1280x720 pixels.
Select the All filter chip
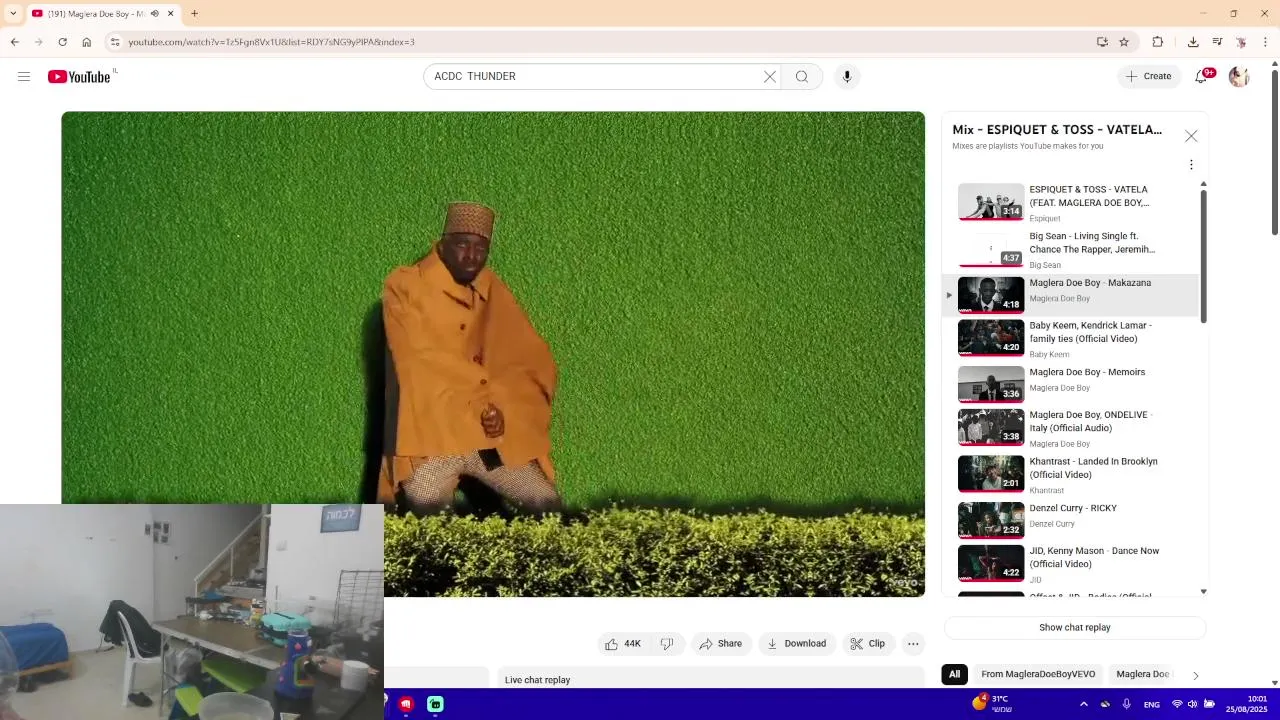tap(954, 674)
